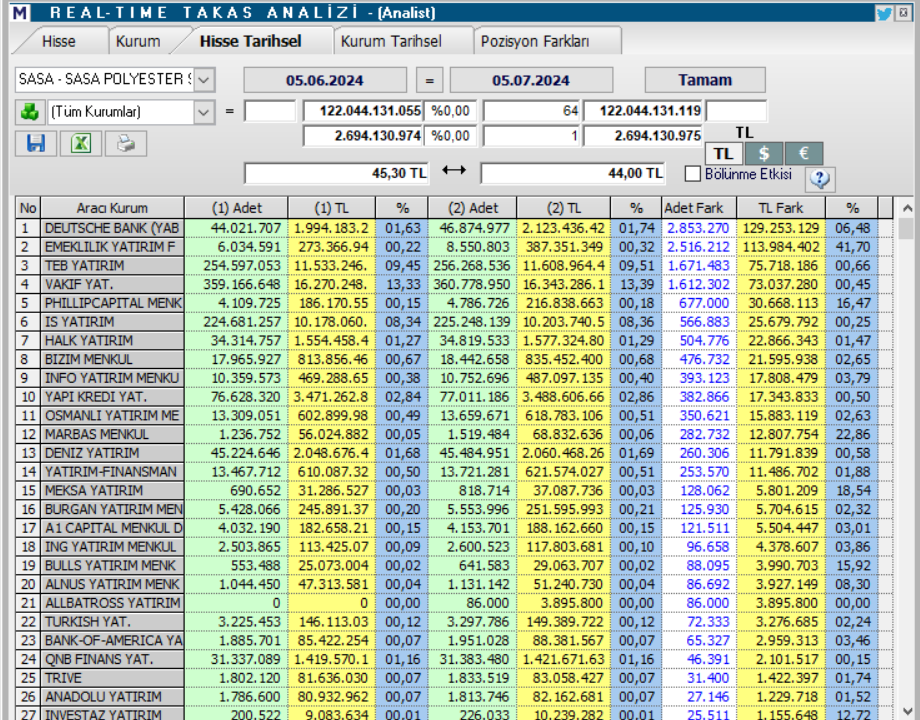Click the Twitter bird icon in title bar
The height and width of the screenshot is (720, 920).
pos(884,13)
